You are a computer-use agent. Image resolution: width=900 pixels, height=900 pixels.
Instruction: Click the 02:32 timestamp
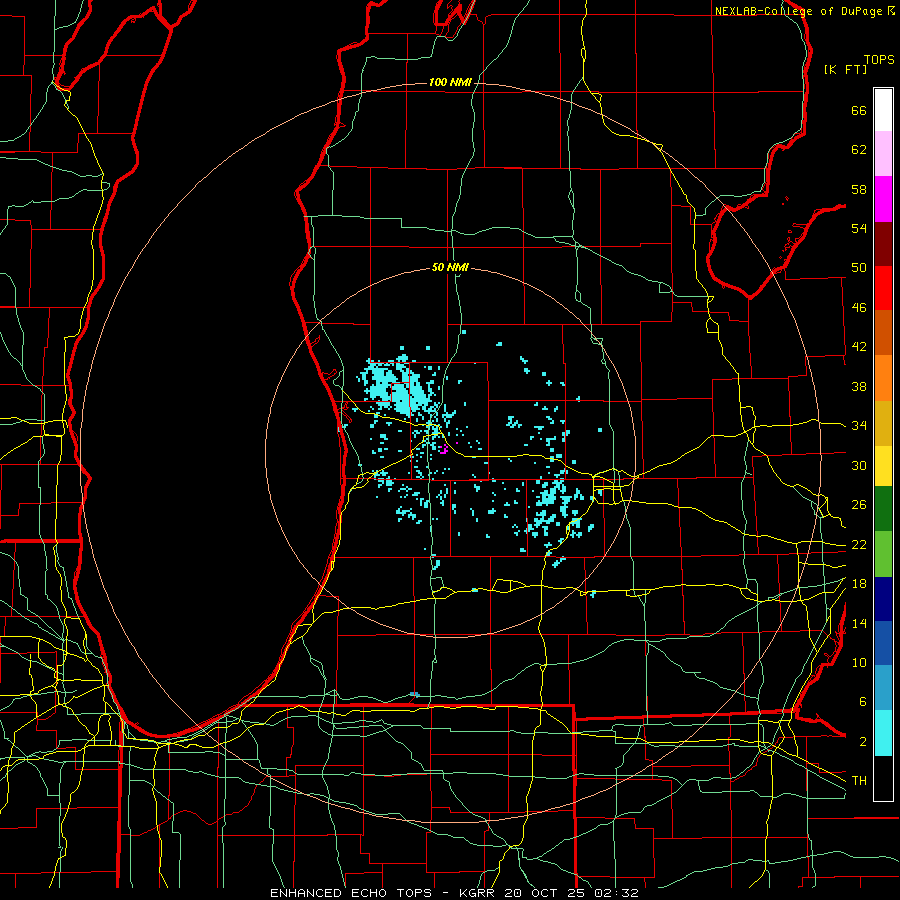tap(618, 893)
